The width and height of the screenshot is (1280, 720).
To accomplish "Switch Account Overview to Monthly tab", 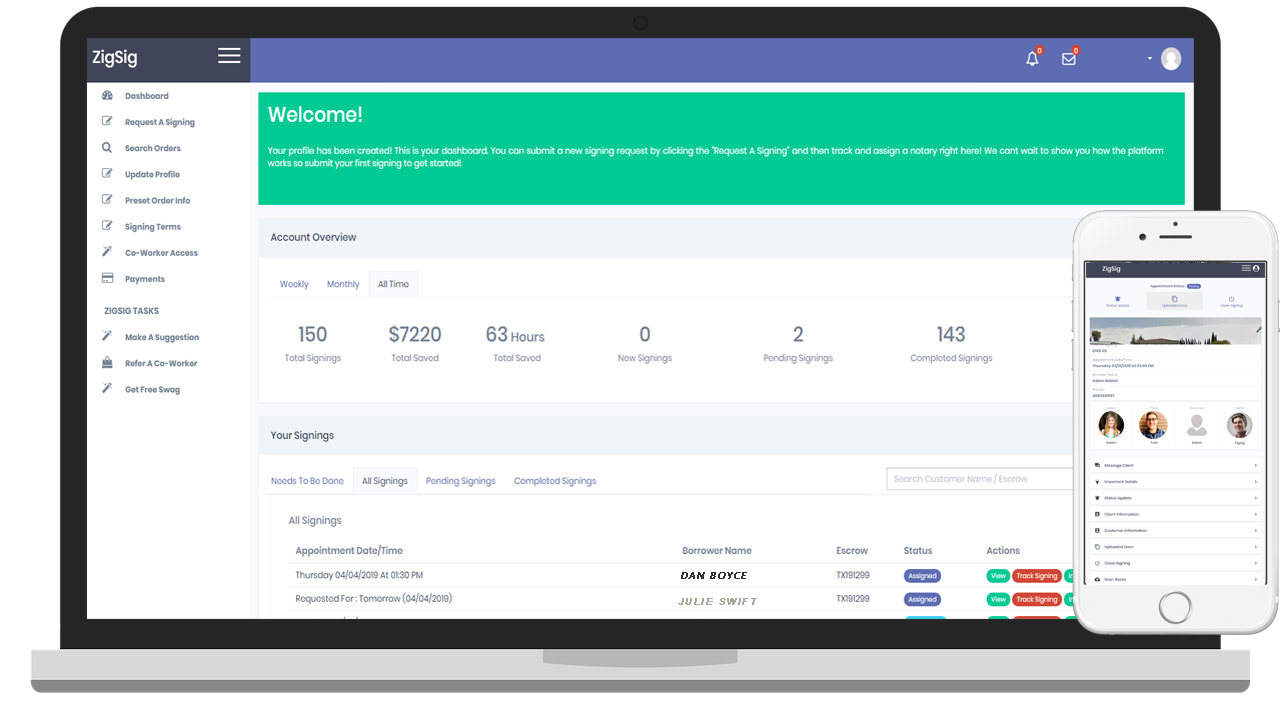I will (x=343, y=284).
